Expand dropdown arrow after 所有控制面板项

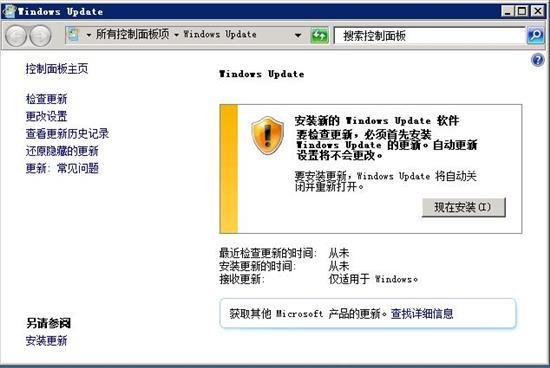(x=176, y=35)
